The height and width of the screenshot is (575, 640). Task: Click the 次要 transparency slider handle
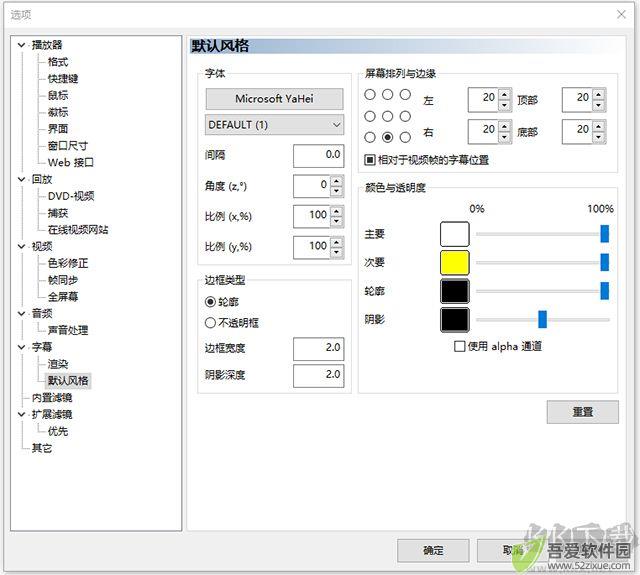coord(604,262)
